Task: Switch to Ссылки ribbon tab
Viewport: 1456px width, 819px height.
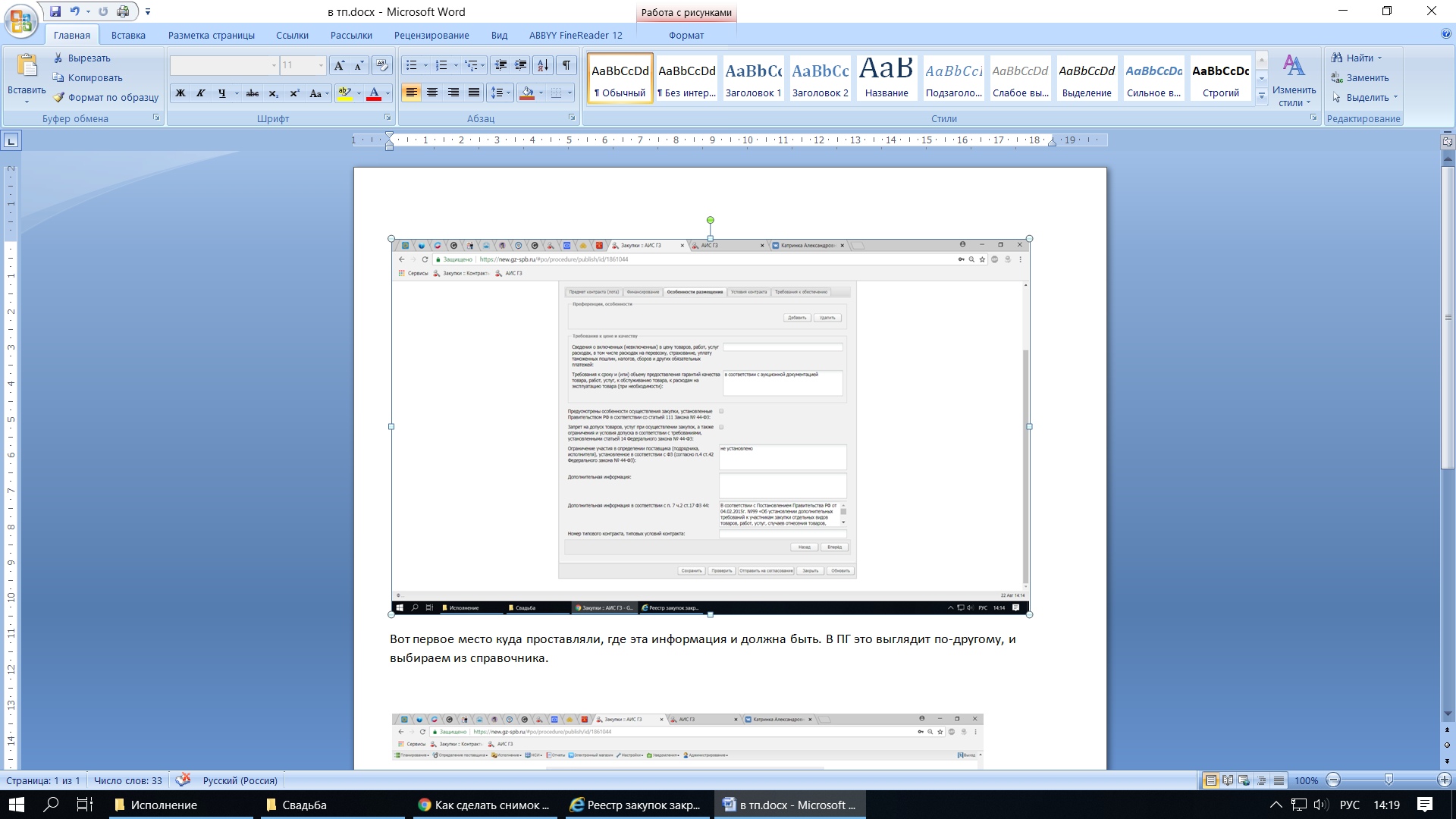Action: 292,35
